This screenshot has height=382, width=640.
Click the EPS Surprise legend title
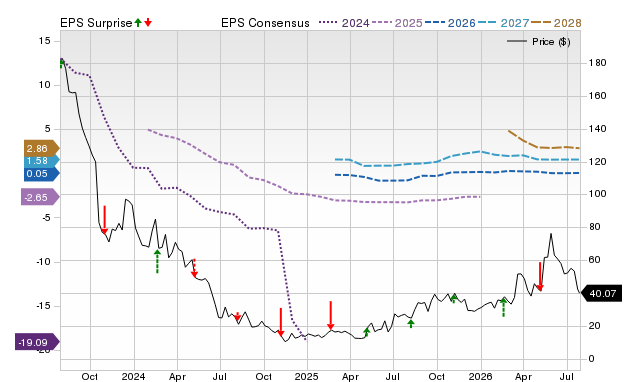(x=96, y=23)
